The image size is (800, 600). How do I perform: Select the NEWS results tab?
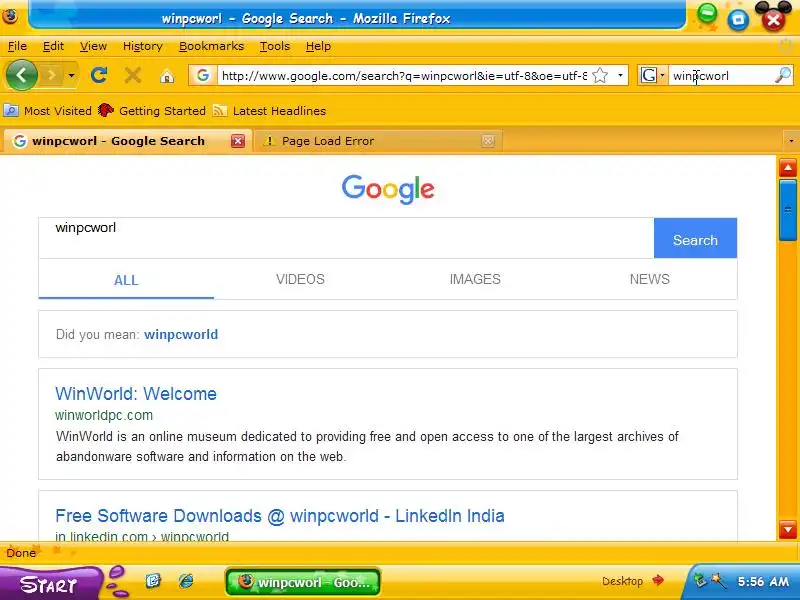(649, 279)
